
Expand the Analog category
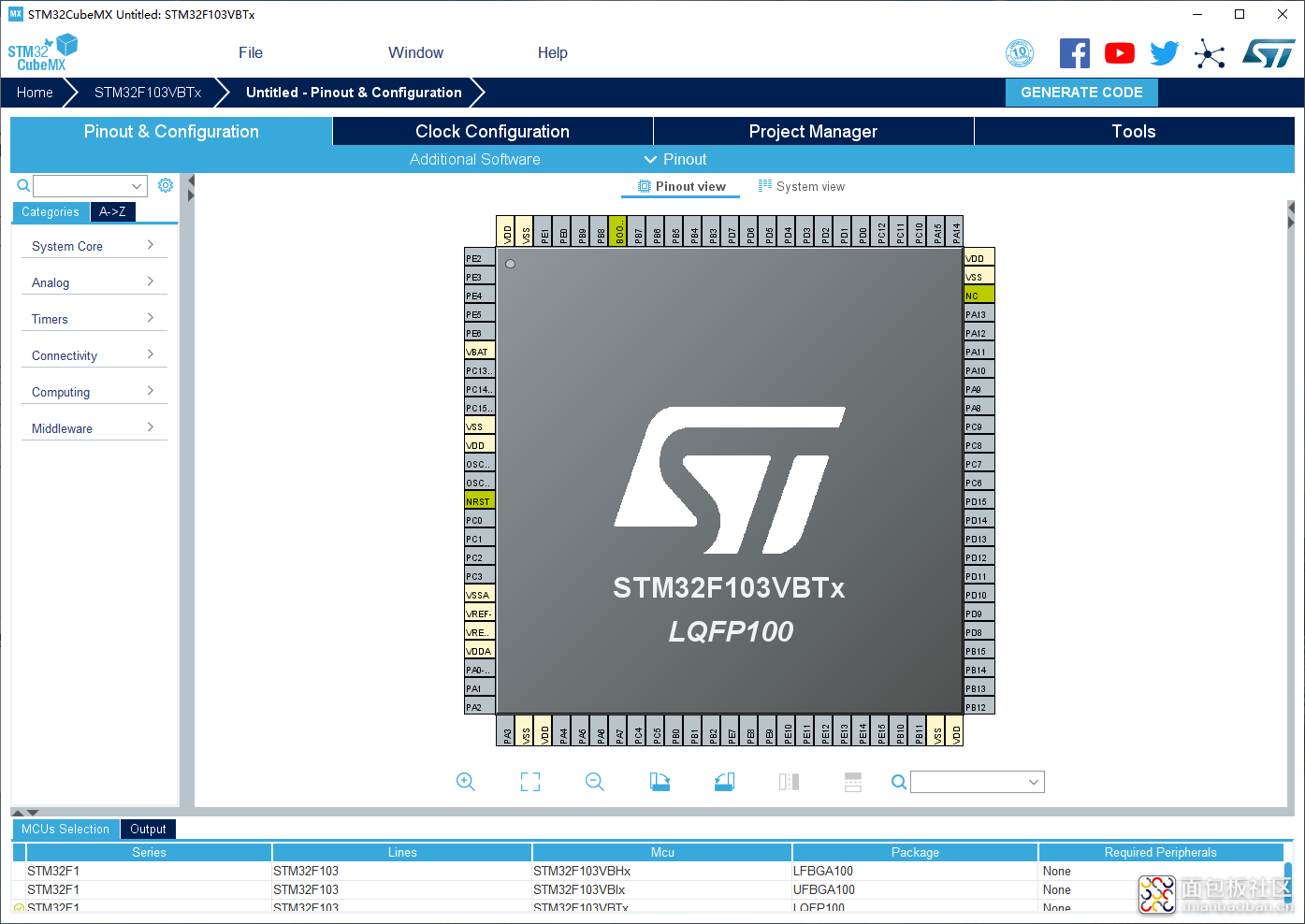click(x=94, y=282)
